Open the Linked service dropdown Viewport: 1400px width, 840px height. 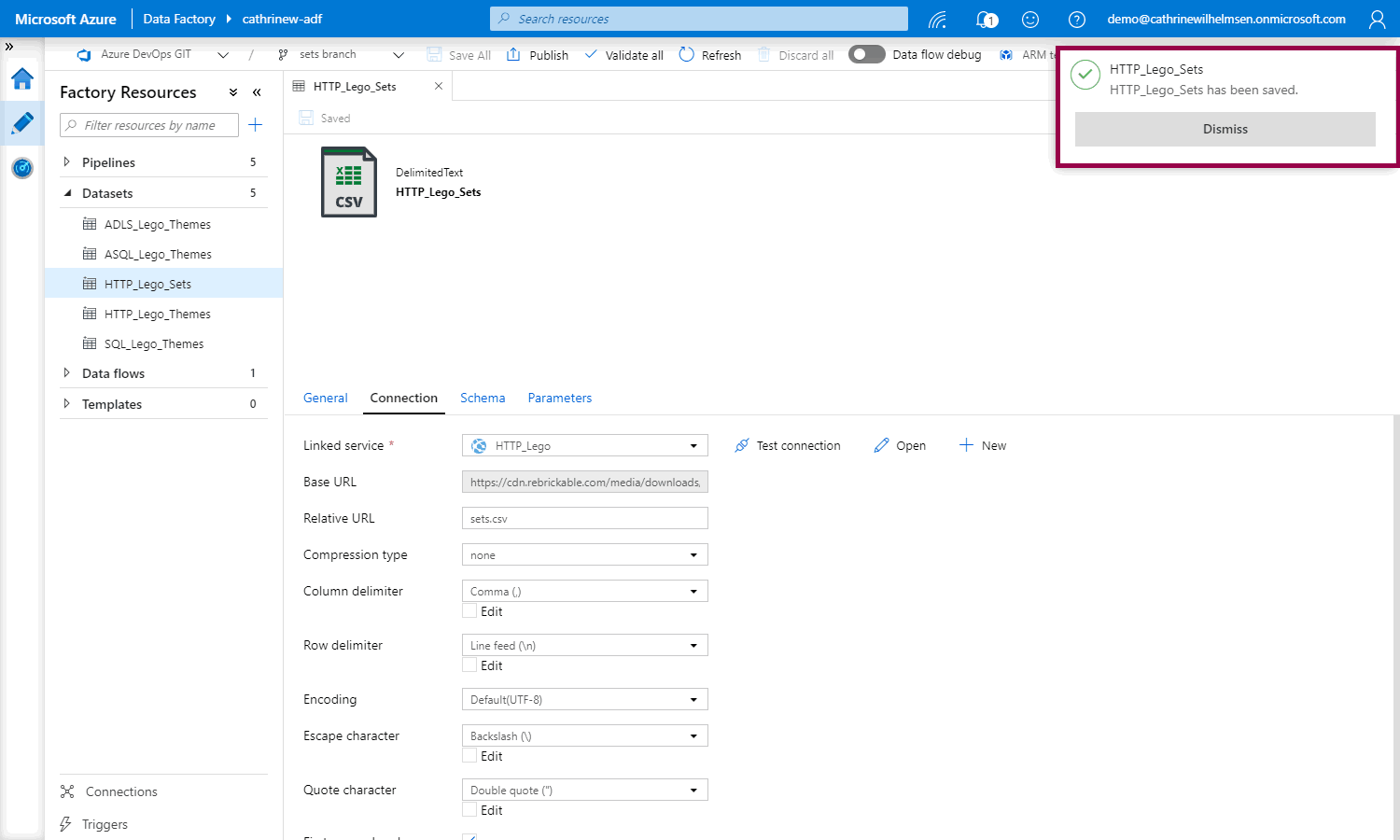tap(584, 445)
